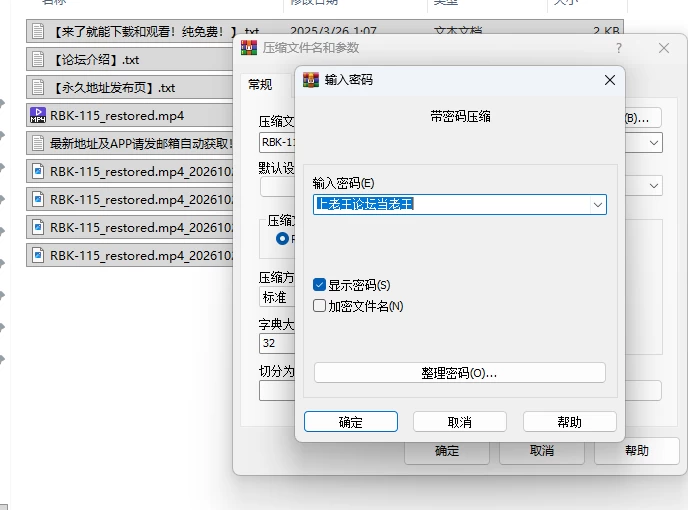This screenshot has width=688, height=510.
Task: Click 取消 in the password dialog
Action: pos(459,422)
